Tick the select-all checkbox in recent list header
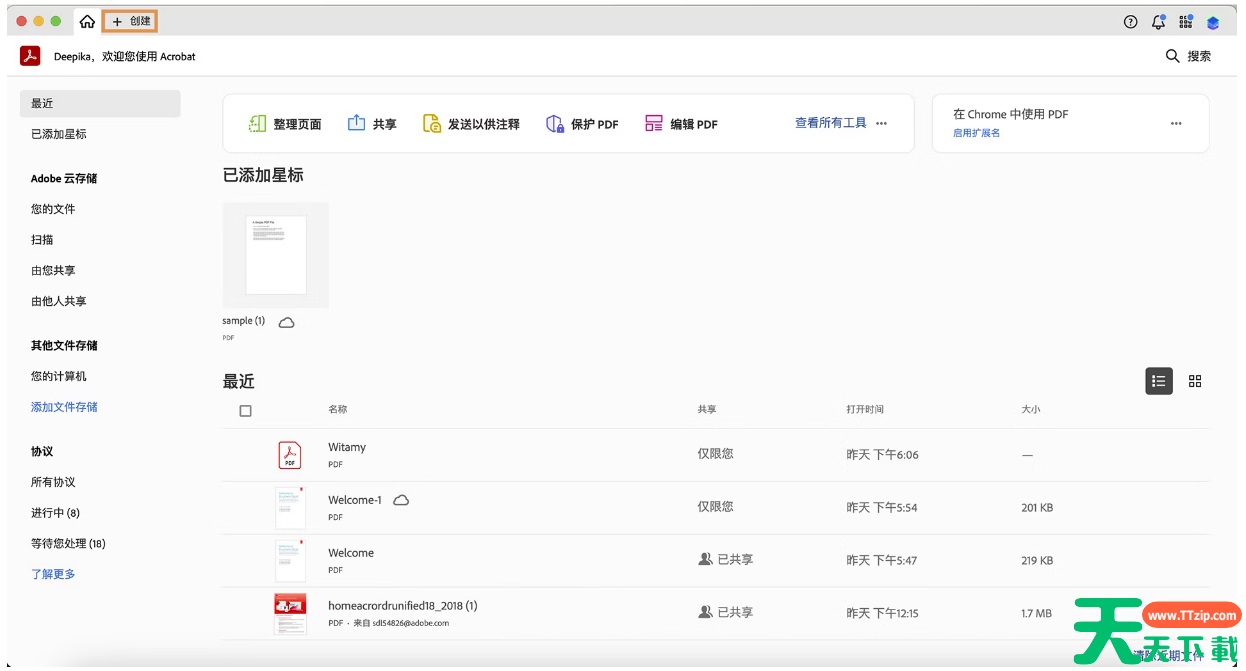1246x671 pixels. pos(246,410)
